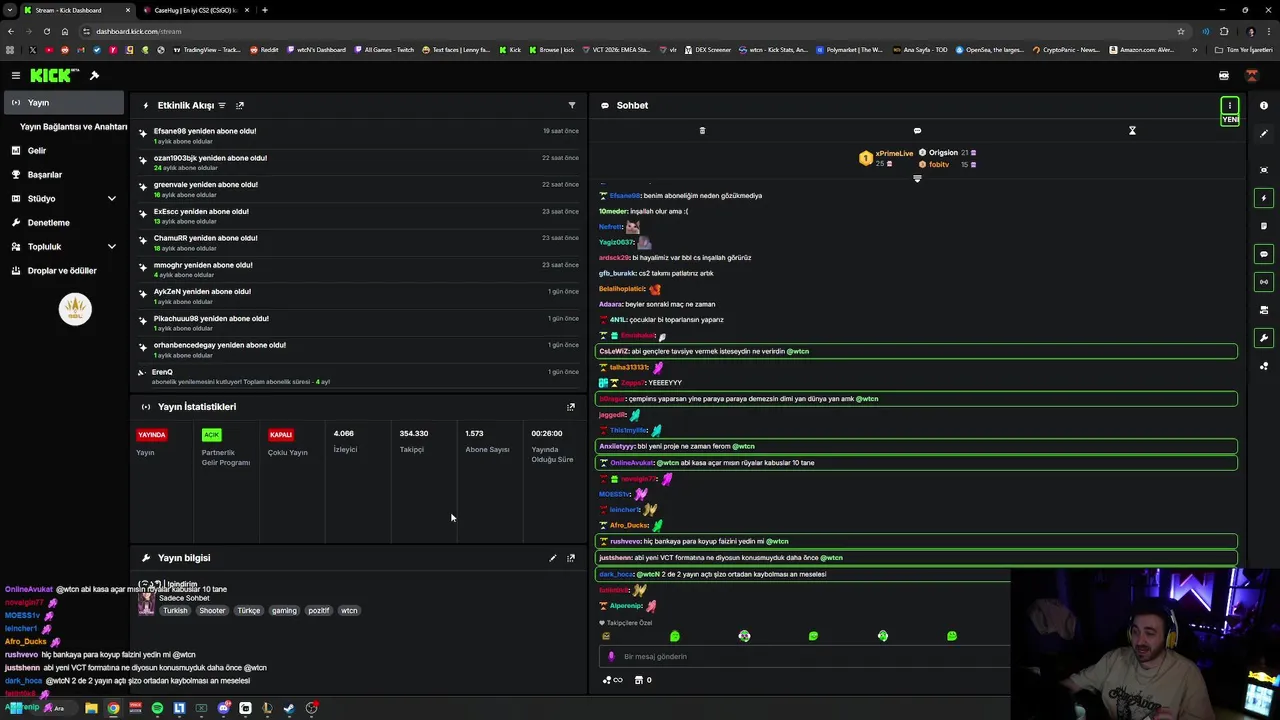Expand the Stüdyo sidebar section
Screen dimensions: 1280x720
pyautogui.click(x=63, y=198)
